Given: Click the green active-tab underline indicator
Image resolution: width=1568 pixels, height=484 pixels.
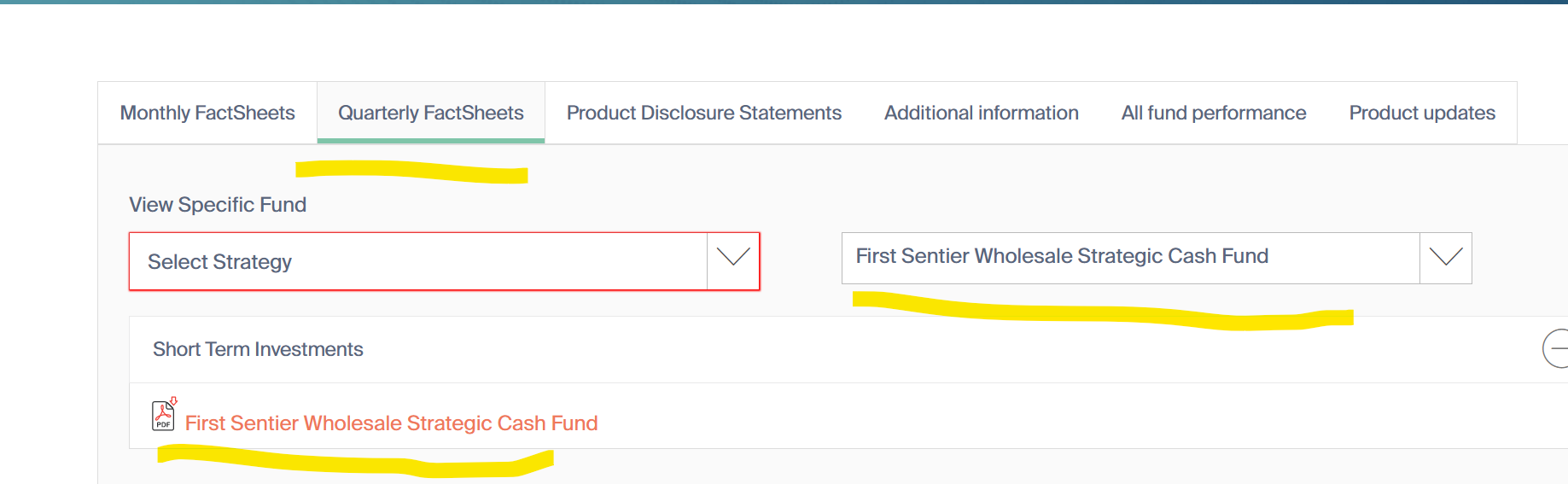Looking at the screenshot, I should (x=430, y=141).
